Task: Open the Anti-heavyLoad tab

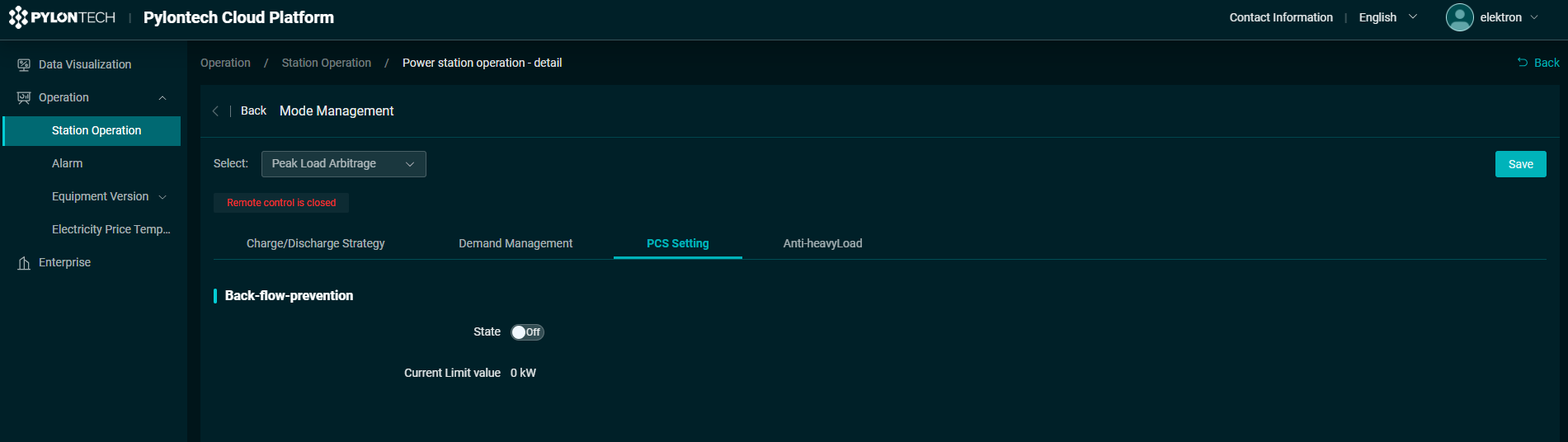Action: pos(822,243)
